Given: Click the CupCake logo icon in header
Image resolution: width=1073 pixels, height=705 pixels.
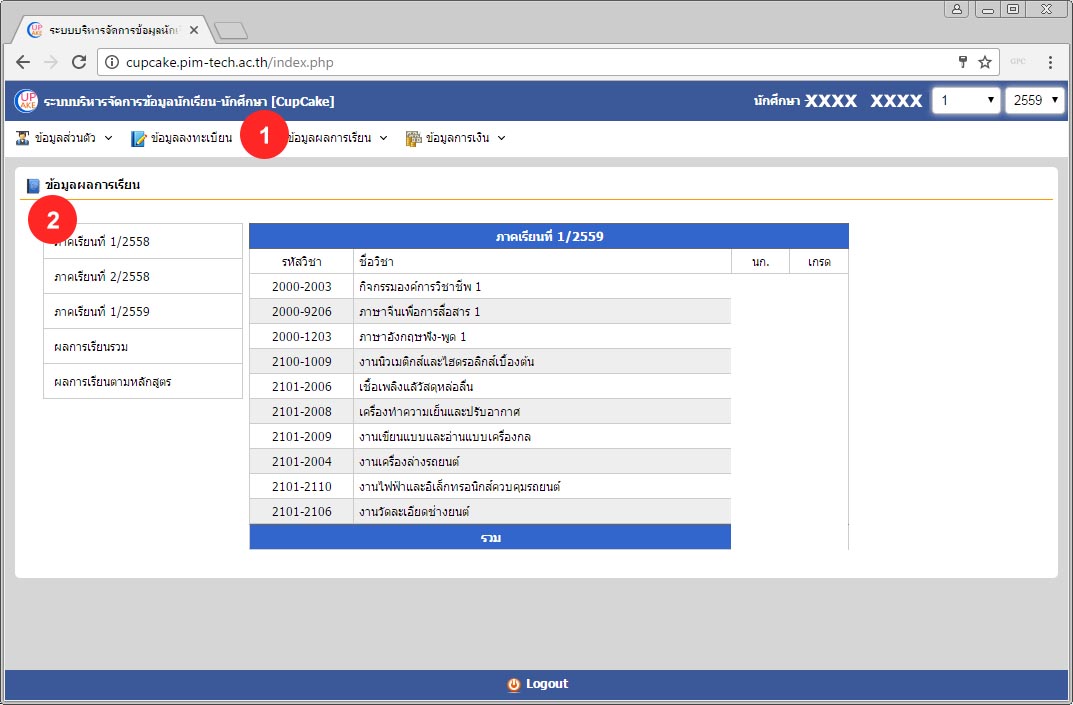Looking at the screenshot, I should click(26, 101).
